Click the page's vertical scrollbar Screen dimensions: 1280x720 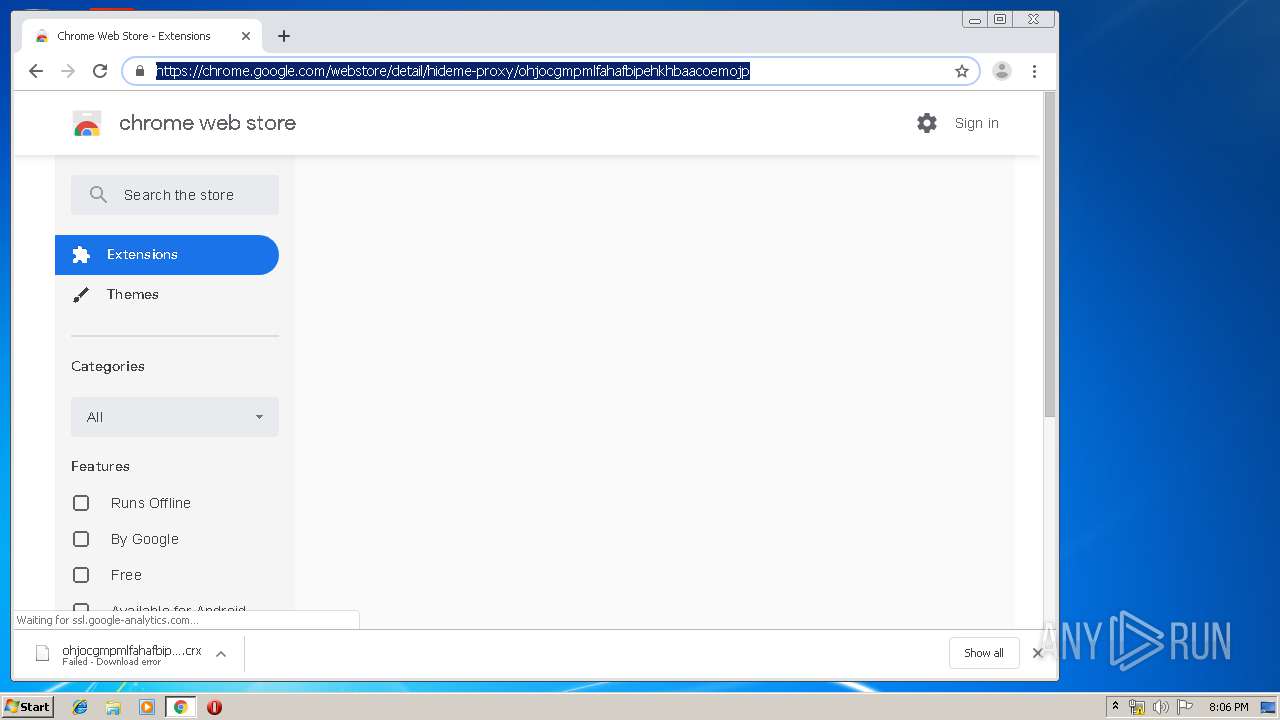tap(1049, 255)
